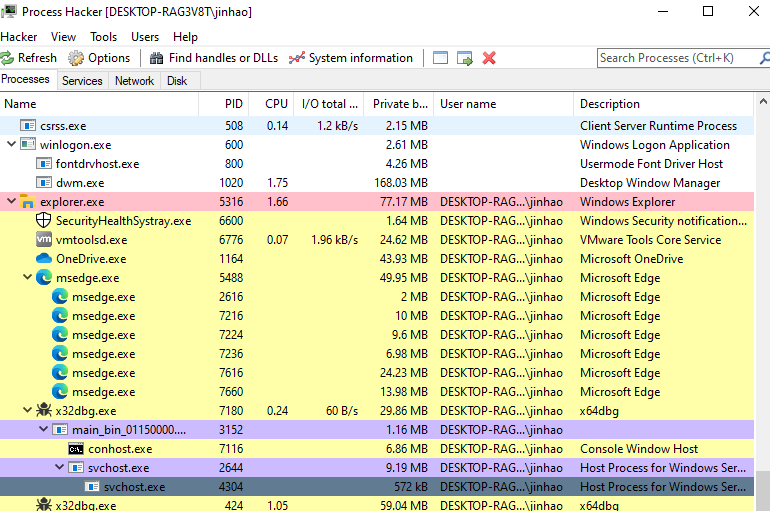Image resolution: width=770 pixels, height=511 pixels.
Task: Open System information graph icon
Action: click(296, 58)
